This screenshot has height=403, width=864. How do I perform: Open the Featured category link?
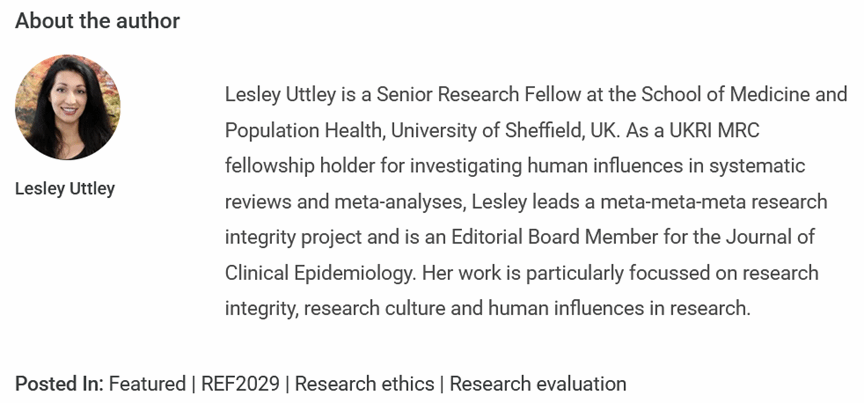[x=147, y=384]
